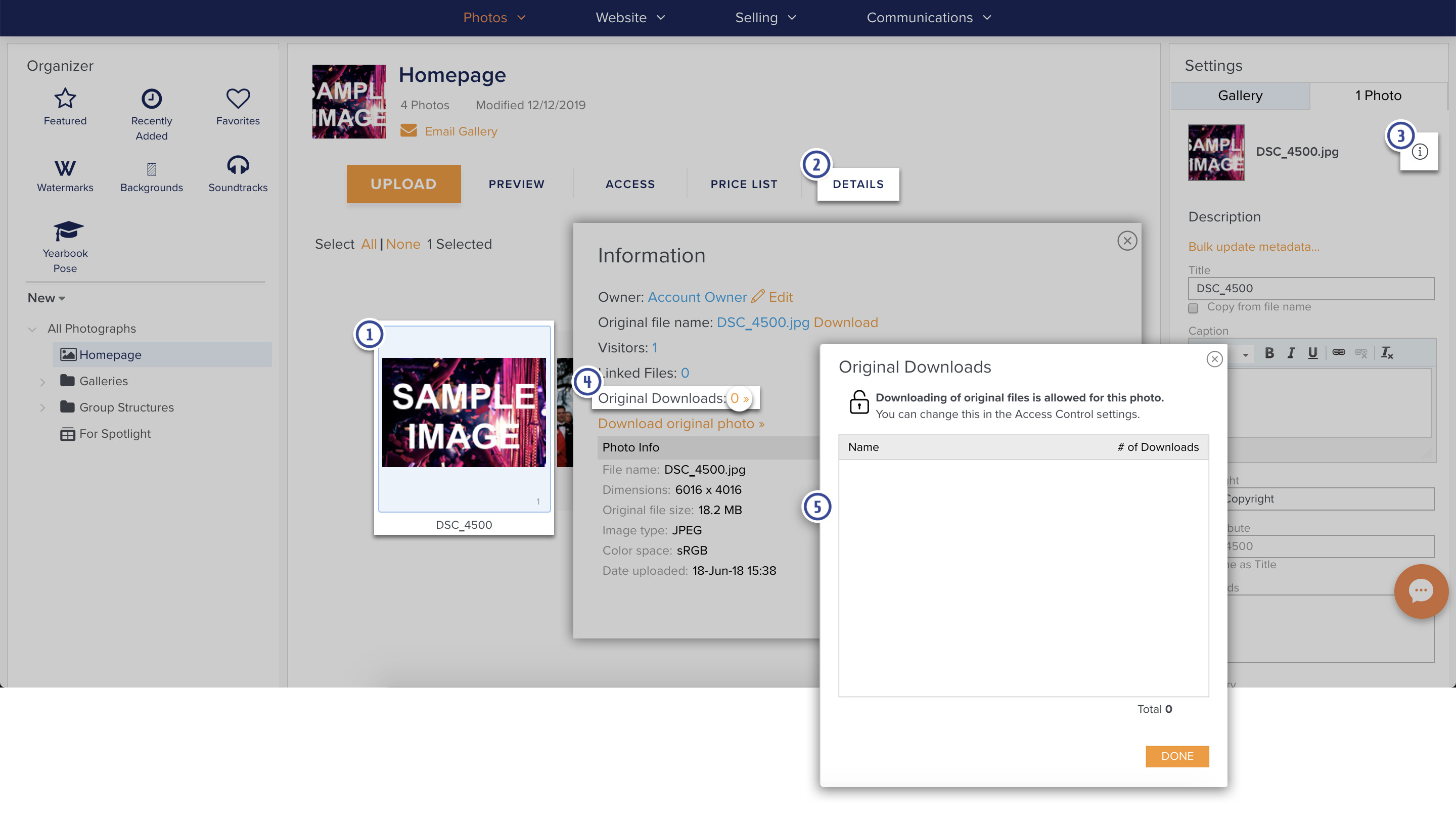Select For Spotlight in the Organizer tree
1456x823 pixels.
[x=115, y=434]
